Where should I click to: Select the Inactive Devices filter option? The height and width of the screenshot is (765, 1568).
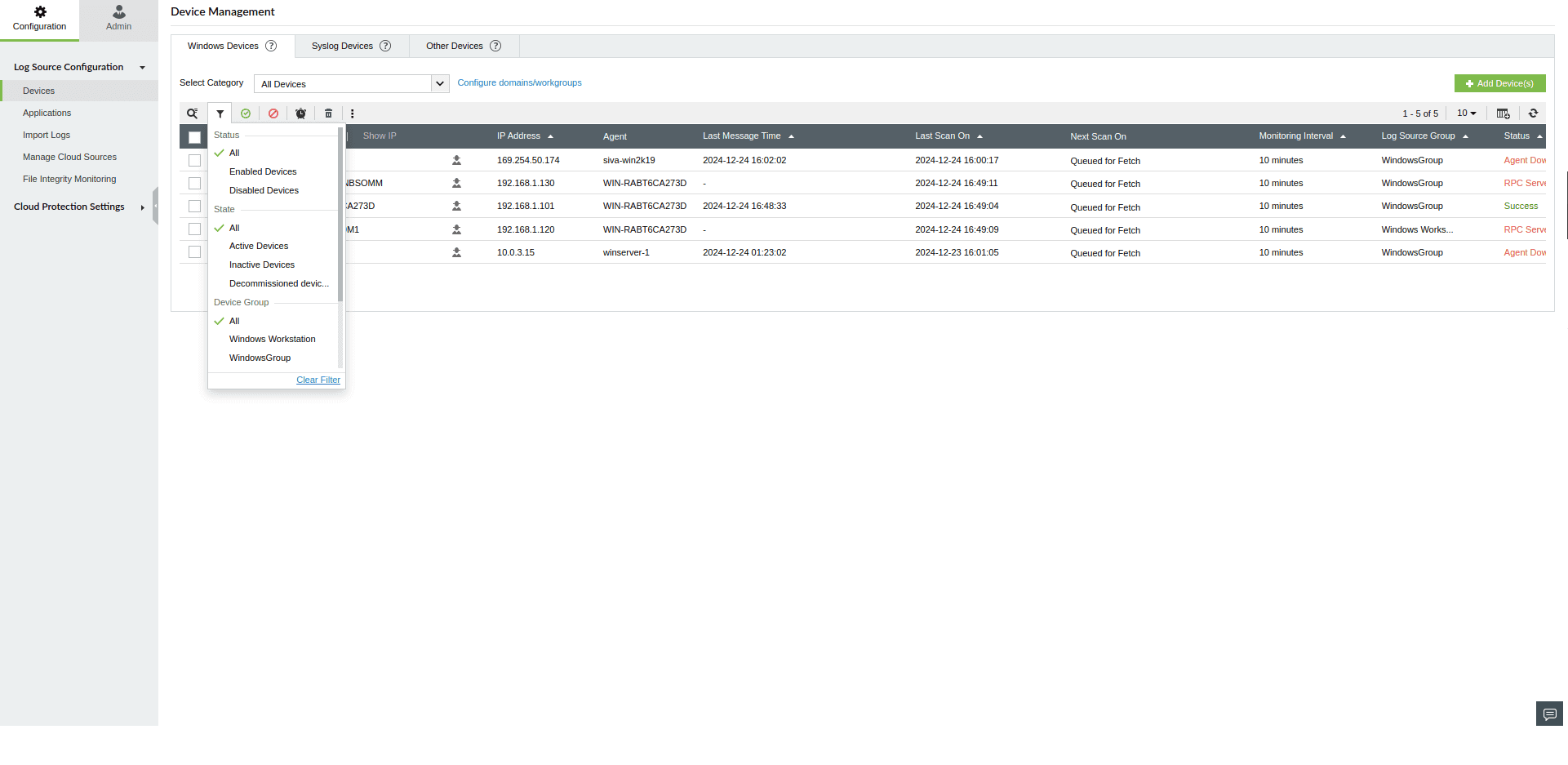(x=261, y=265)
